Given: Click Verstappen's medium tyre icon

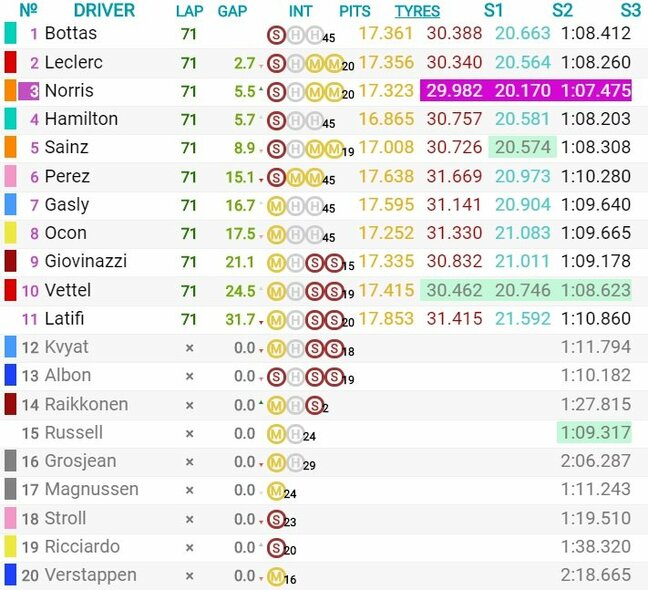Looking at the screenshot, I should [x=276, y=576].
